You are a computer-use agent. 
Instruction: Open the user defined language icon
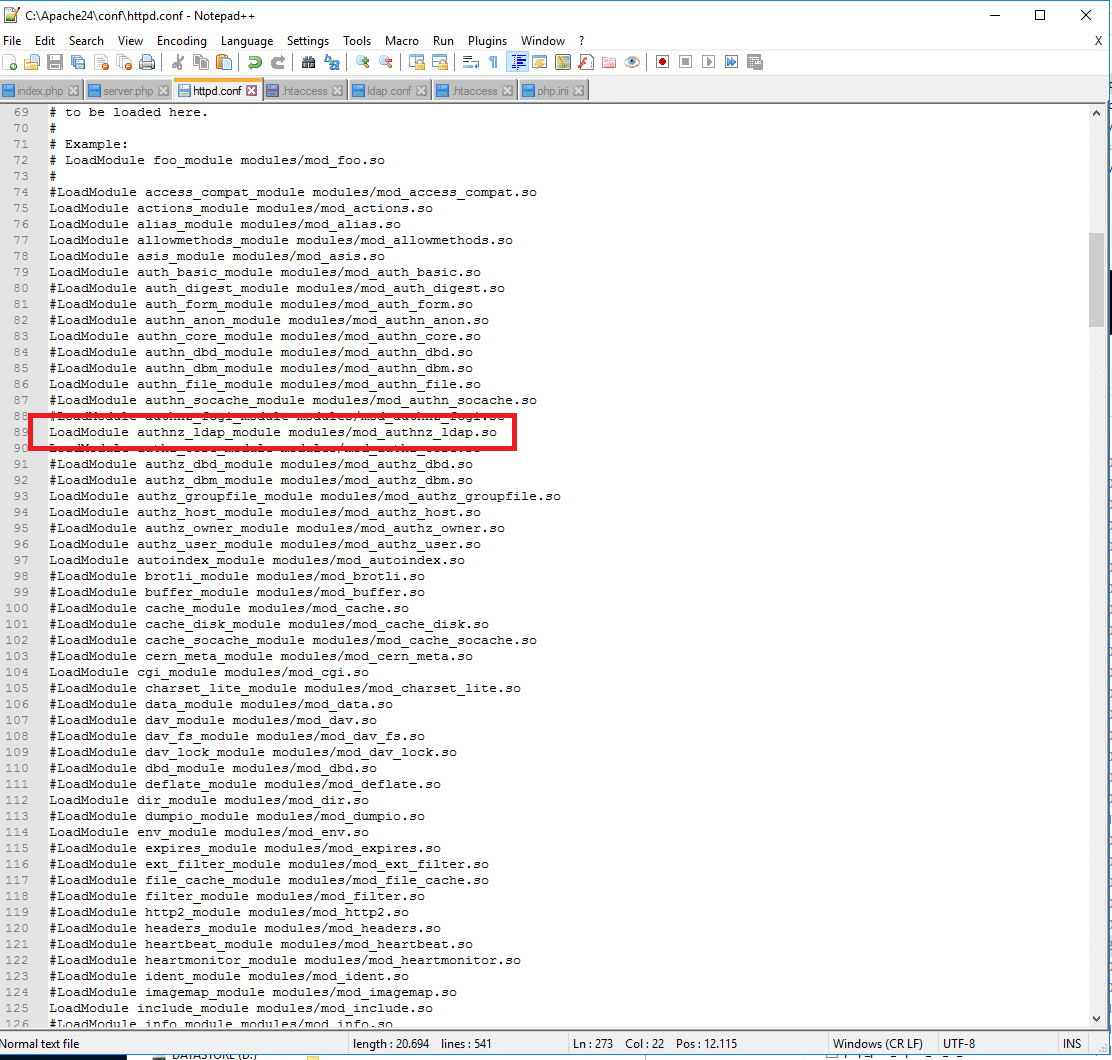[x=540, y=62]
